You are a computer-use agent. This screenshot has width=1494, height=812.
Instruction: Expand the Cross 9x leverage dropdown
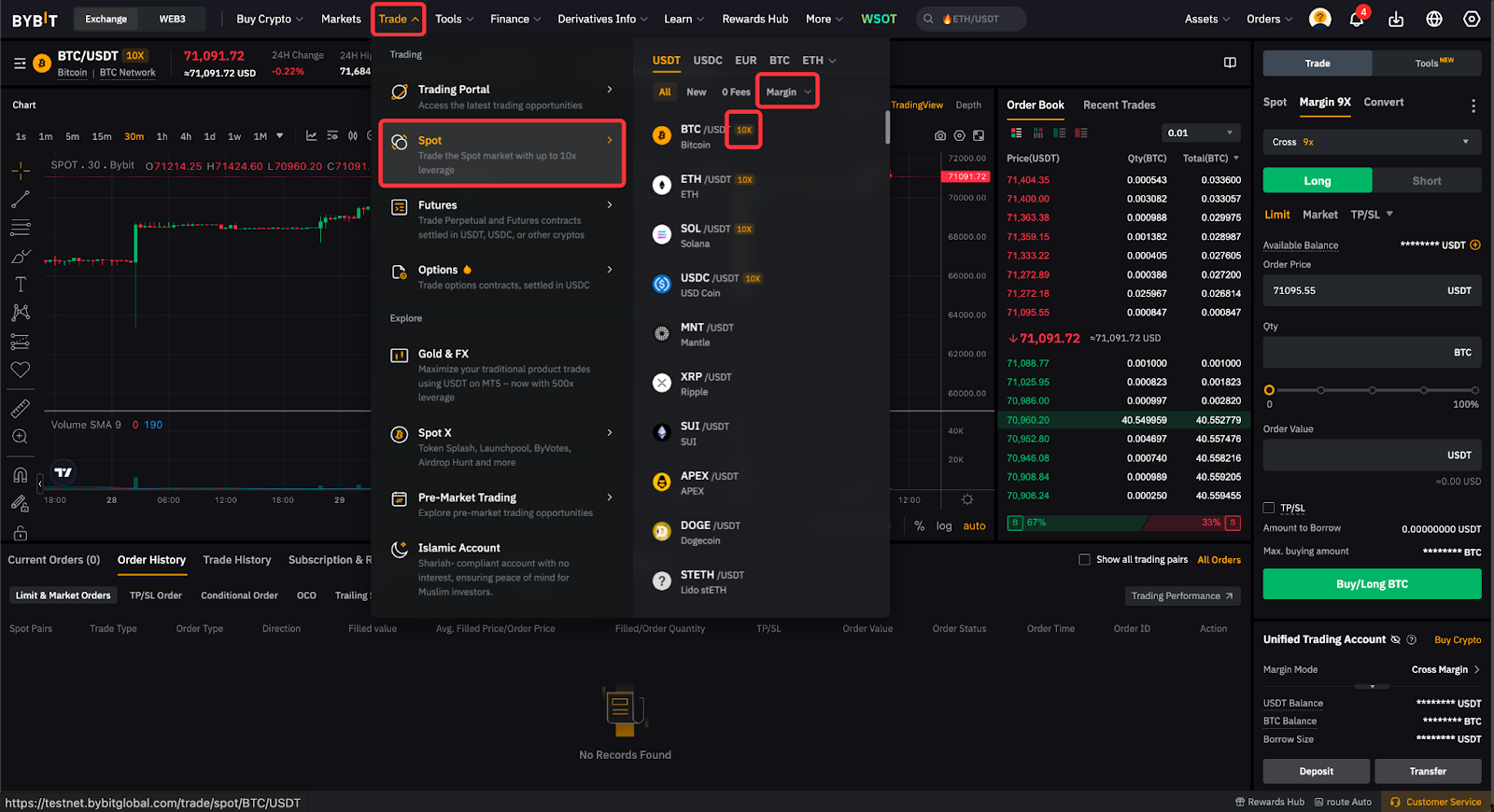coord(1372,142)
